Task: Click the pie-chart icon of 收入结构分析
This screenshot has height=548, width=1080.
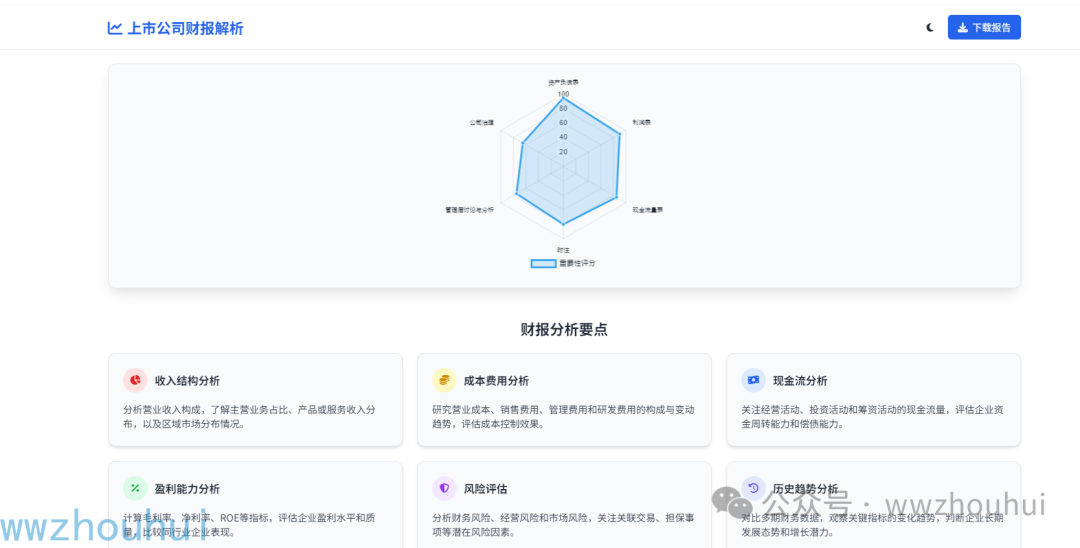Action: click(135, 380)
